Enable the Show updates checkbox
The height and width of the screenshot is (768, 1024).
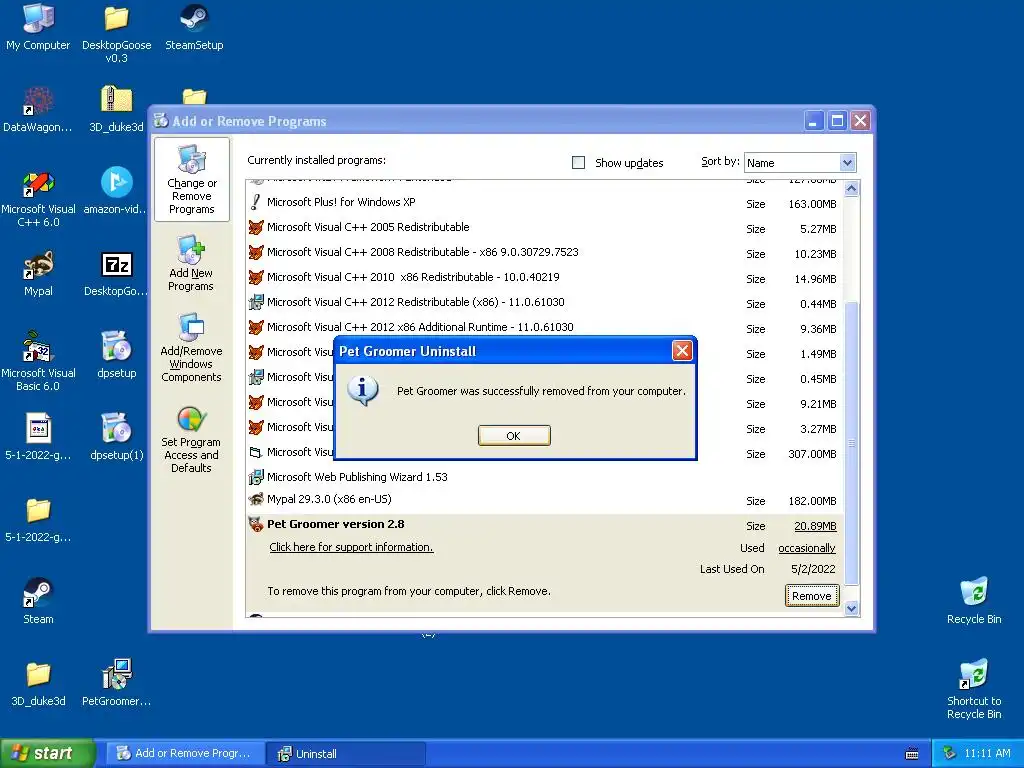click(x=579, y=163)
